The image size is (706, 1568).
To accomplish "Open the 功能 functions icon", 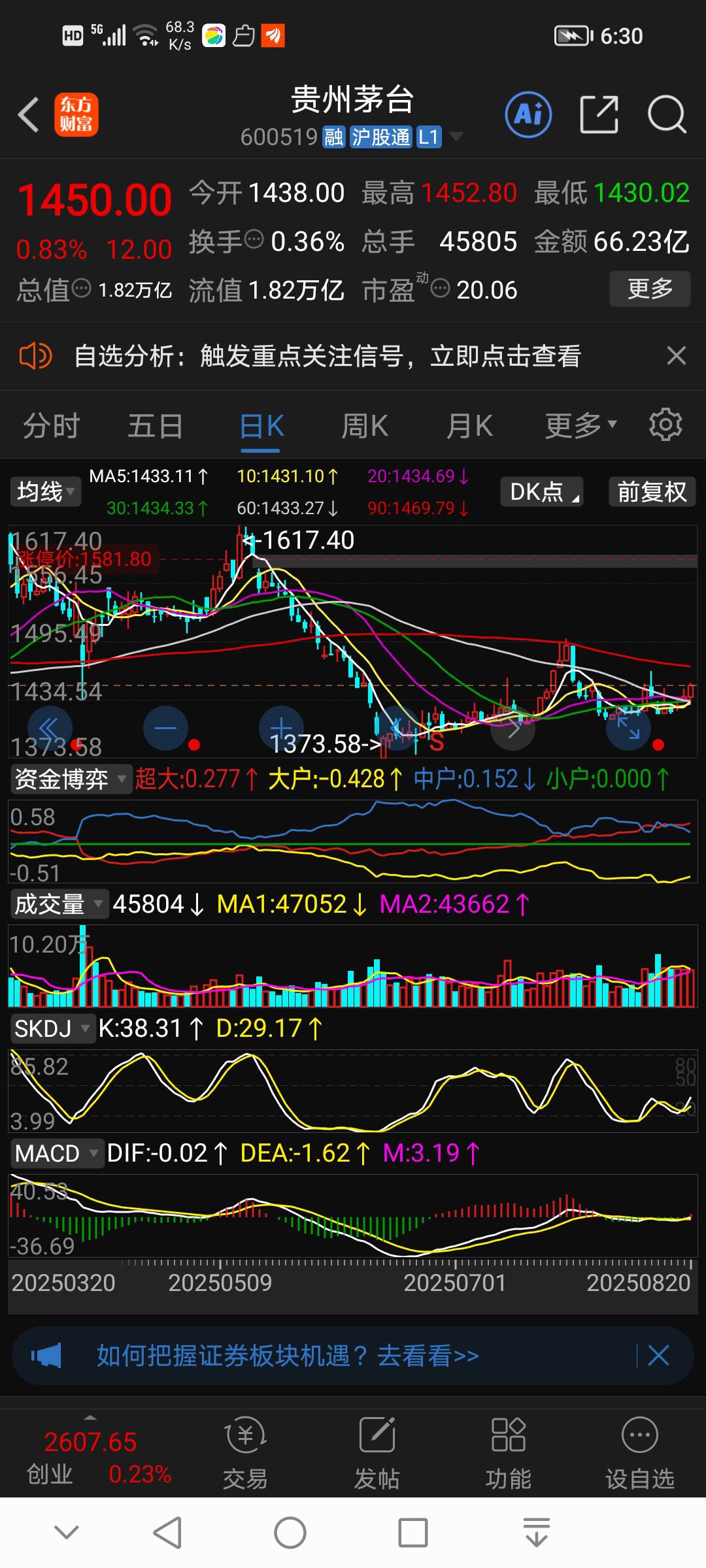I will (x=508, y=1454).
